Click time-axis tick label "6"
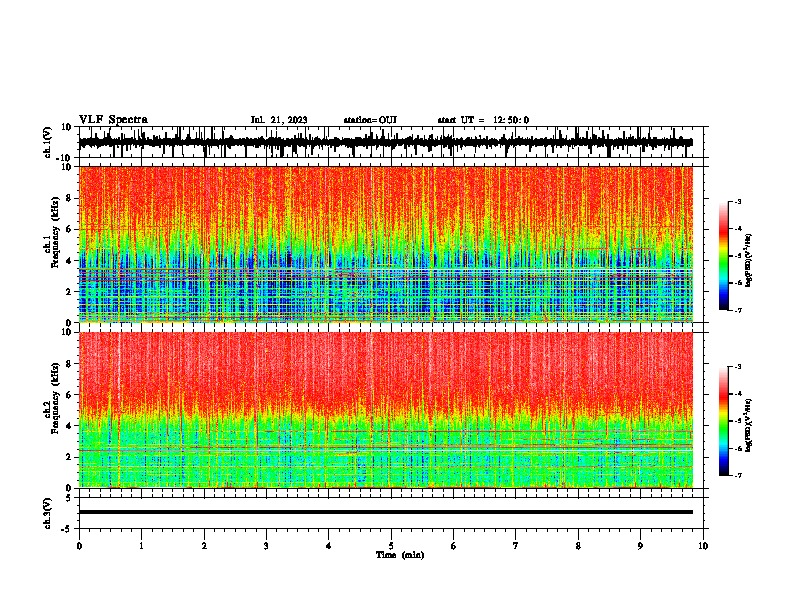The image size is (792, 612). [454, 546]
